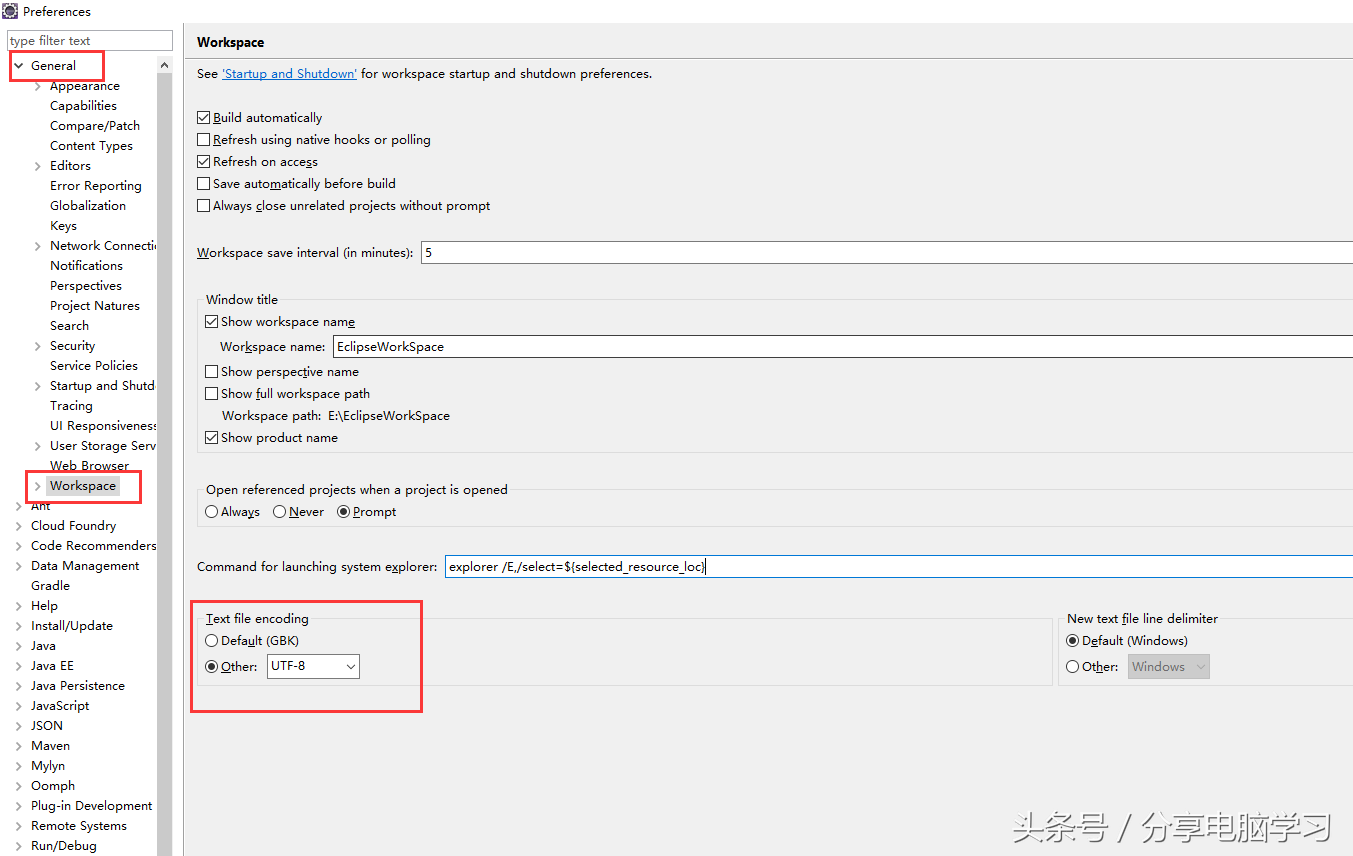This screenshot has height=856, width=1353.
Task: Open Web Browser preferences
Action: (89, 466)
